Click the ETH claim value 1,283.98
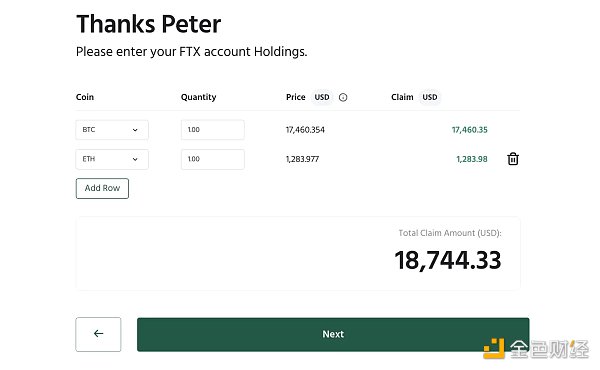 point(472,159)
